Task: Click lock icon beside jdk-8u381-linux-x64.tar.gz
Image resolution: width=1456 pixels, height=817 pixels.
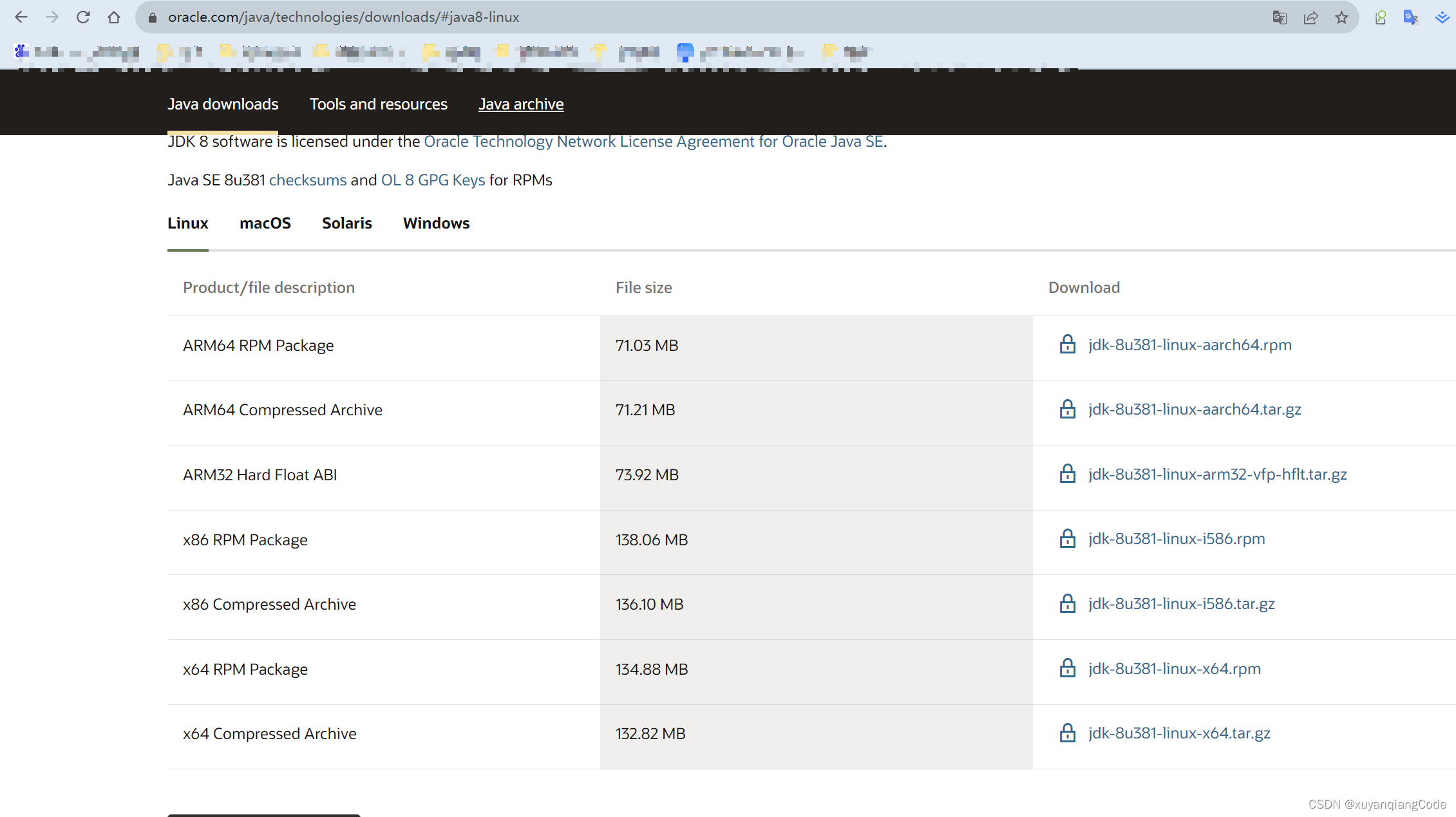Action: point(1067,733)
